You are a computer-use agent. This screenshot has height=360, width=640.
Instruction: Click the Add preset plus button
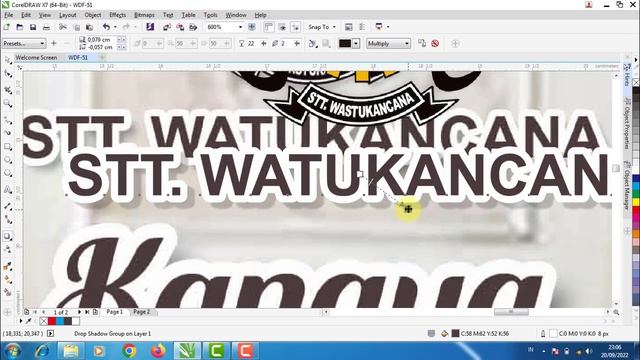pyautogui.click(x=53, y=43)
